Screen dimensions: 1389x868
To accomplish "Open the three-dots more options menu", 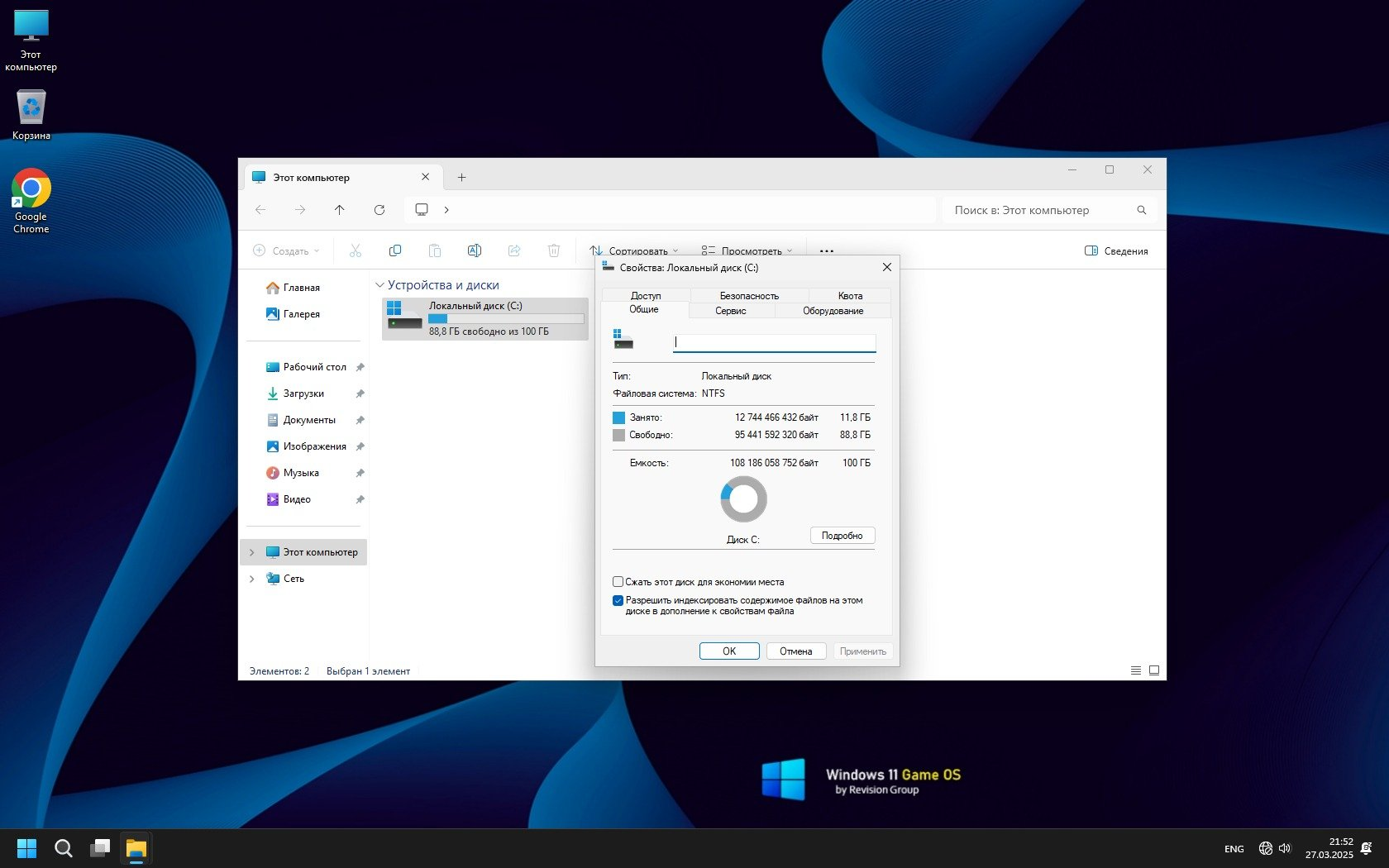I will coord(826,251).
